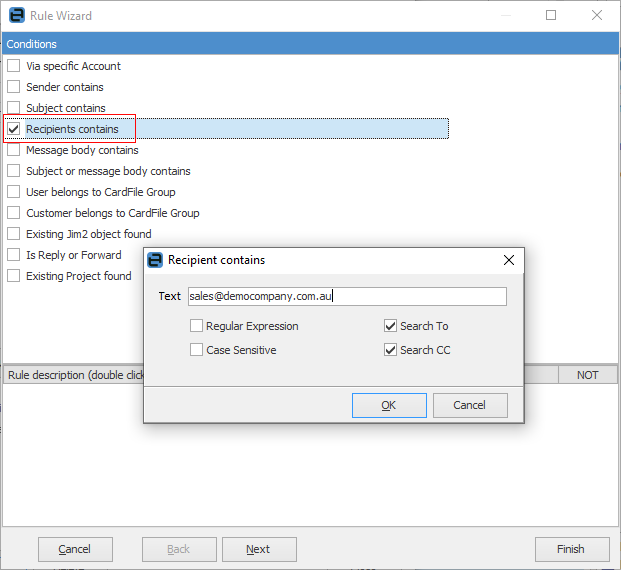
Task: Uncheck the Search To option
Action: (x=391, y=326)
